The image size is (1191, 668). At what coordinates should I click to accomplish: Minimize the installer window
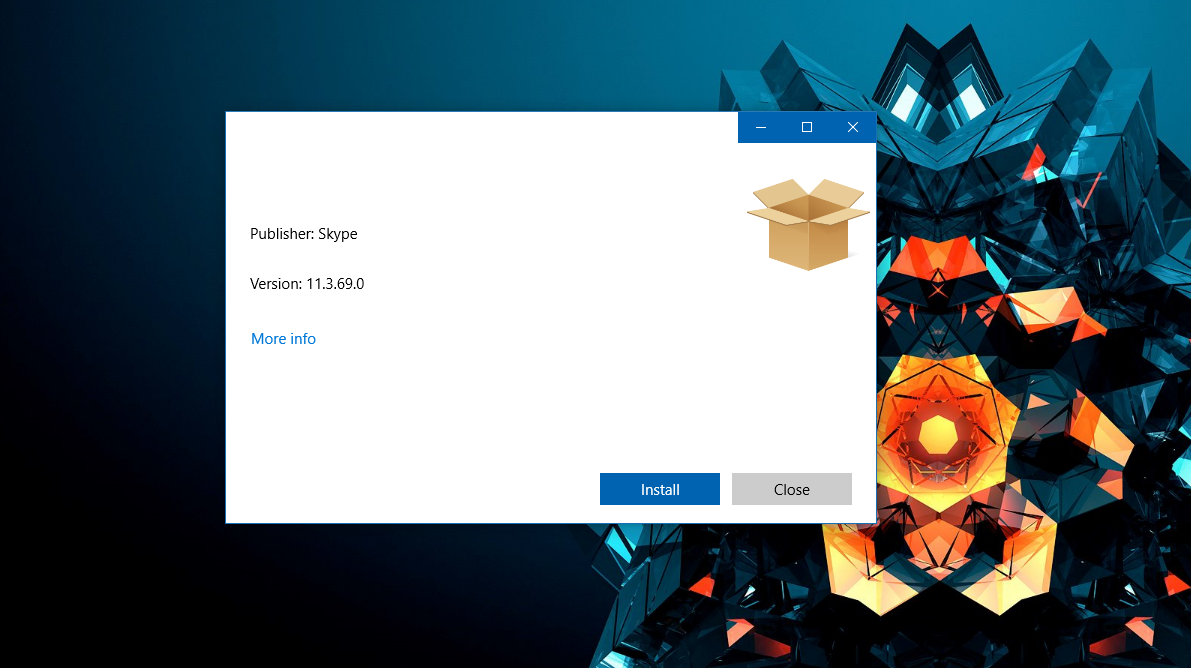click(x=760, y=127)
